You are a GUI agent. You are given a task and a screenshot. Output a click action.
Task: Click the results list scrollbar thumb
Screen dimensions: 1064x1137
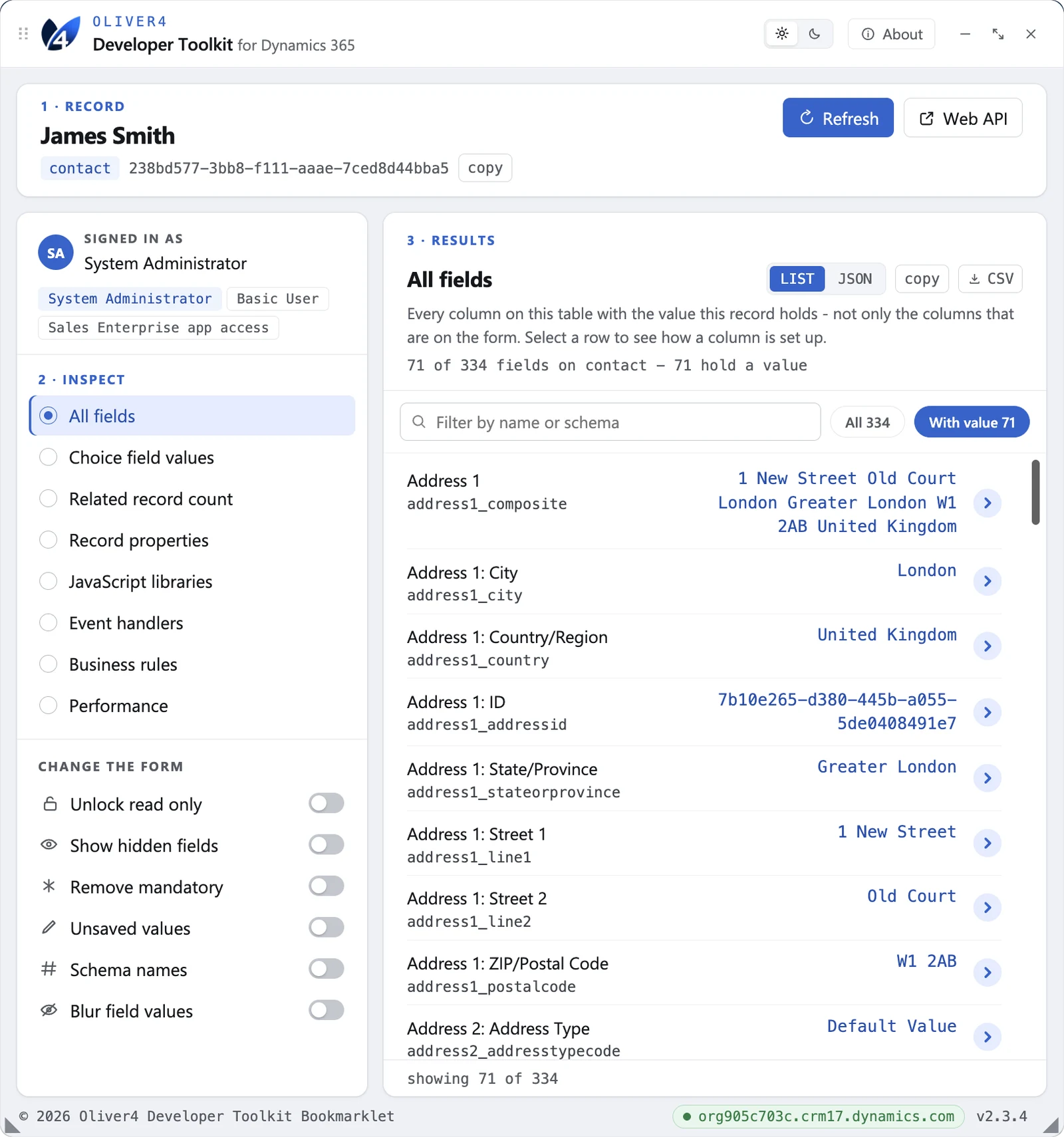pos(1035,492)
